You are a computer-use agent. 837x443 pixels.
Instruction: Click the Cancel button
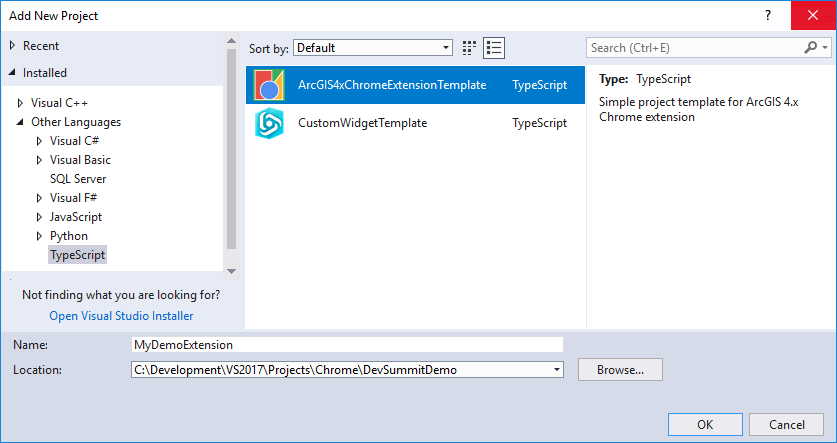click(787, 424)
